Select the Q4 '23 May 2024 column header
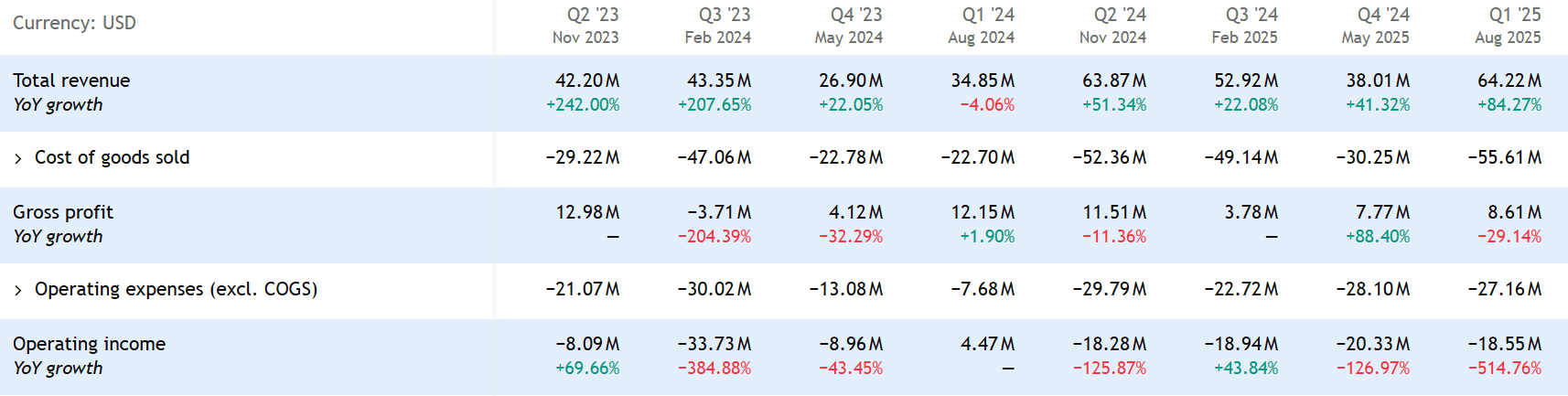Screen dimensions: 1568x396 pos(849,26)
